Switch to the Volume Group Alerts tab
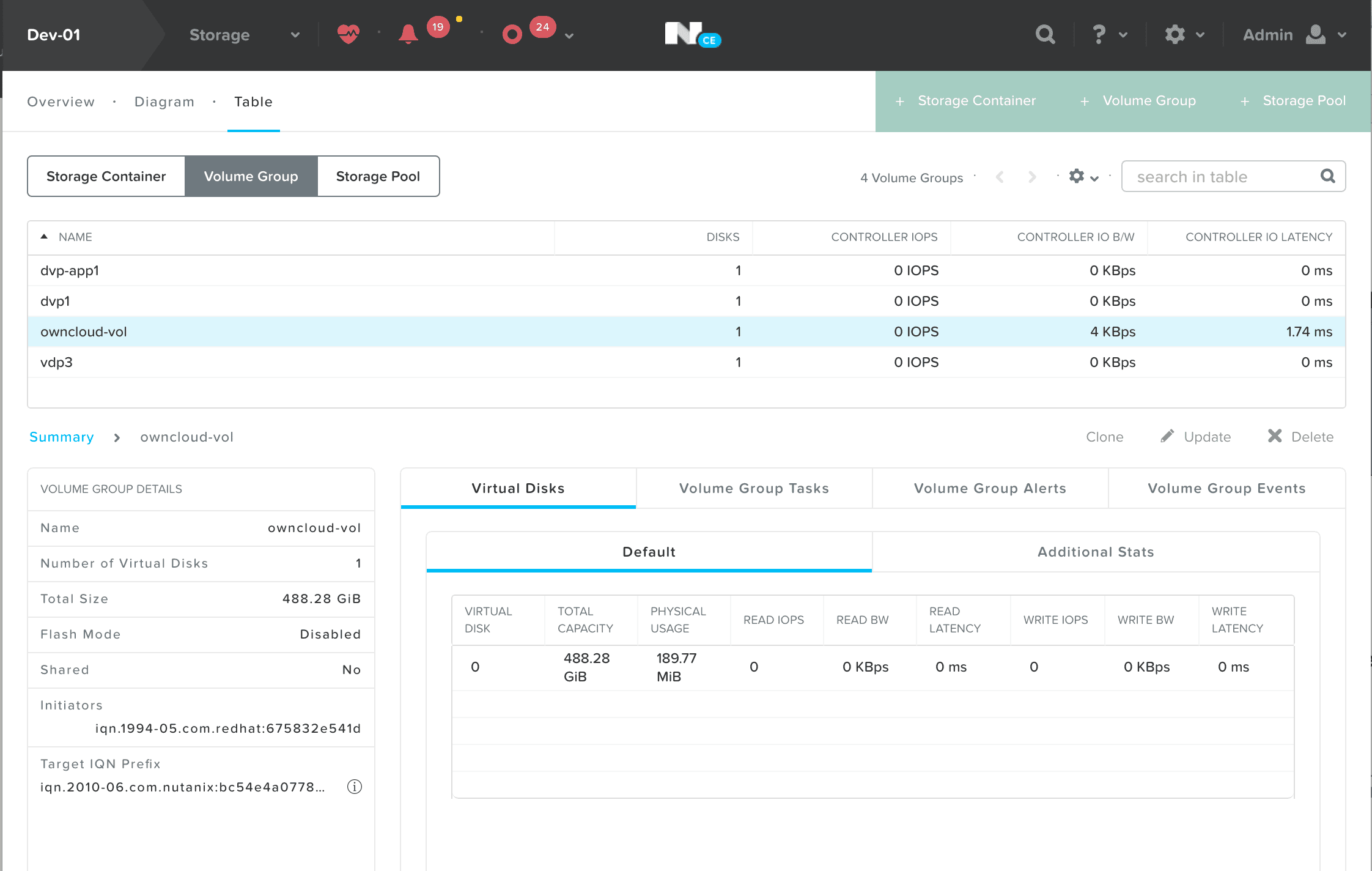The width and height of the screenshot is (1372, 871). (x=990, y=488)
